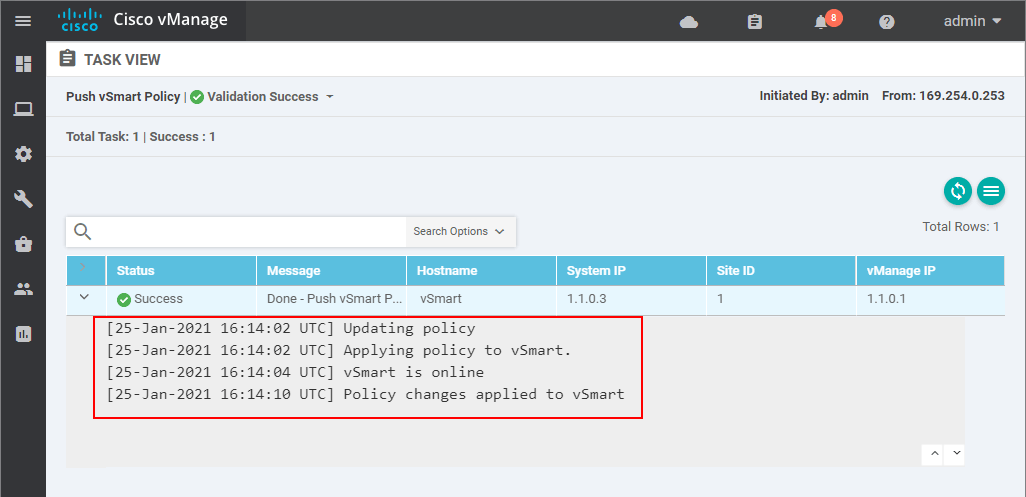Open the help question mark icon
Screen dimensions: 1026x497
coord(887,22)
